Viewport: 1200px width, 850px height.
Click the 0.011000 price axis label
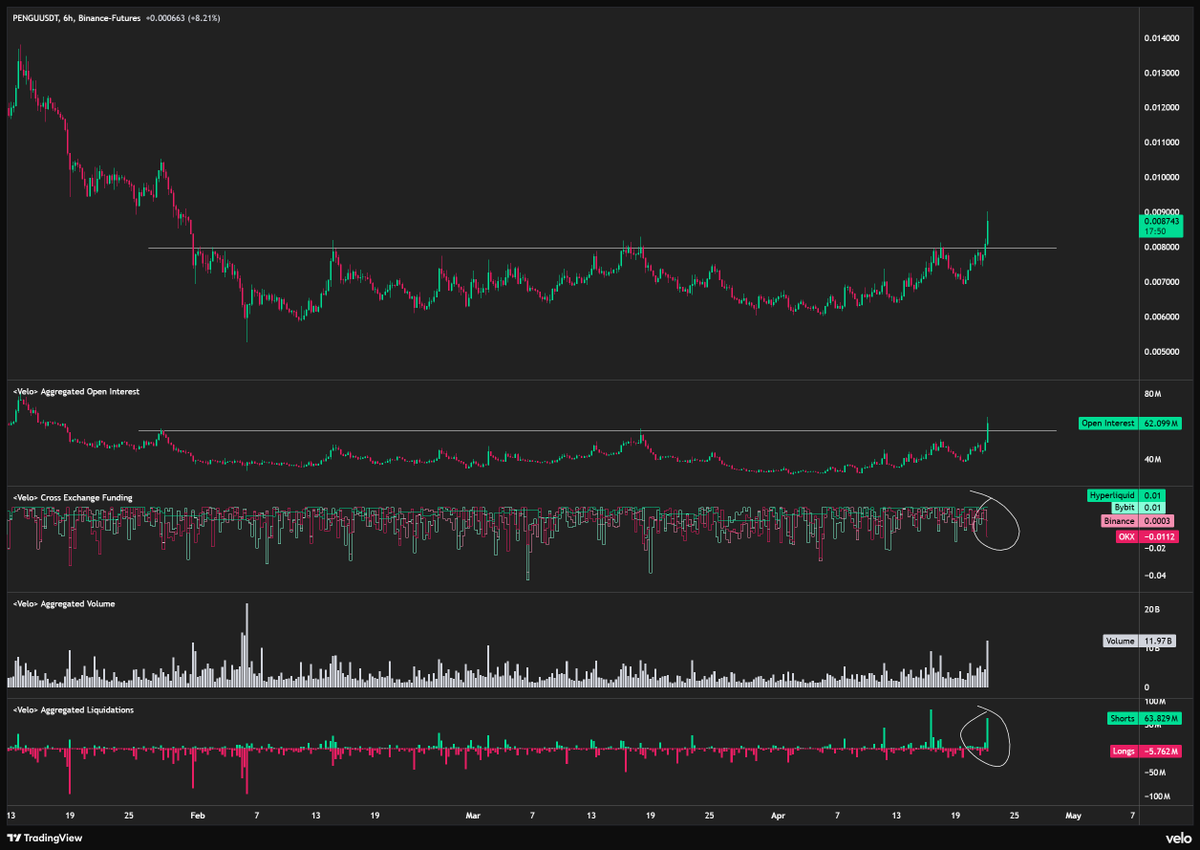click(x=1162, y=142)
